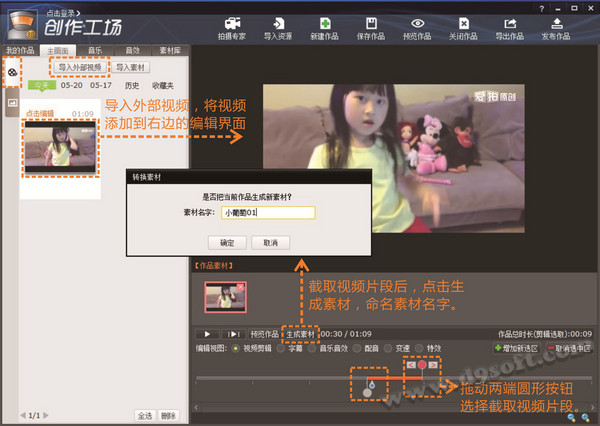Click the 导入素材 button
This screenshot has width=600, height=426.
[130, 67]
